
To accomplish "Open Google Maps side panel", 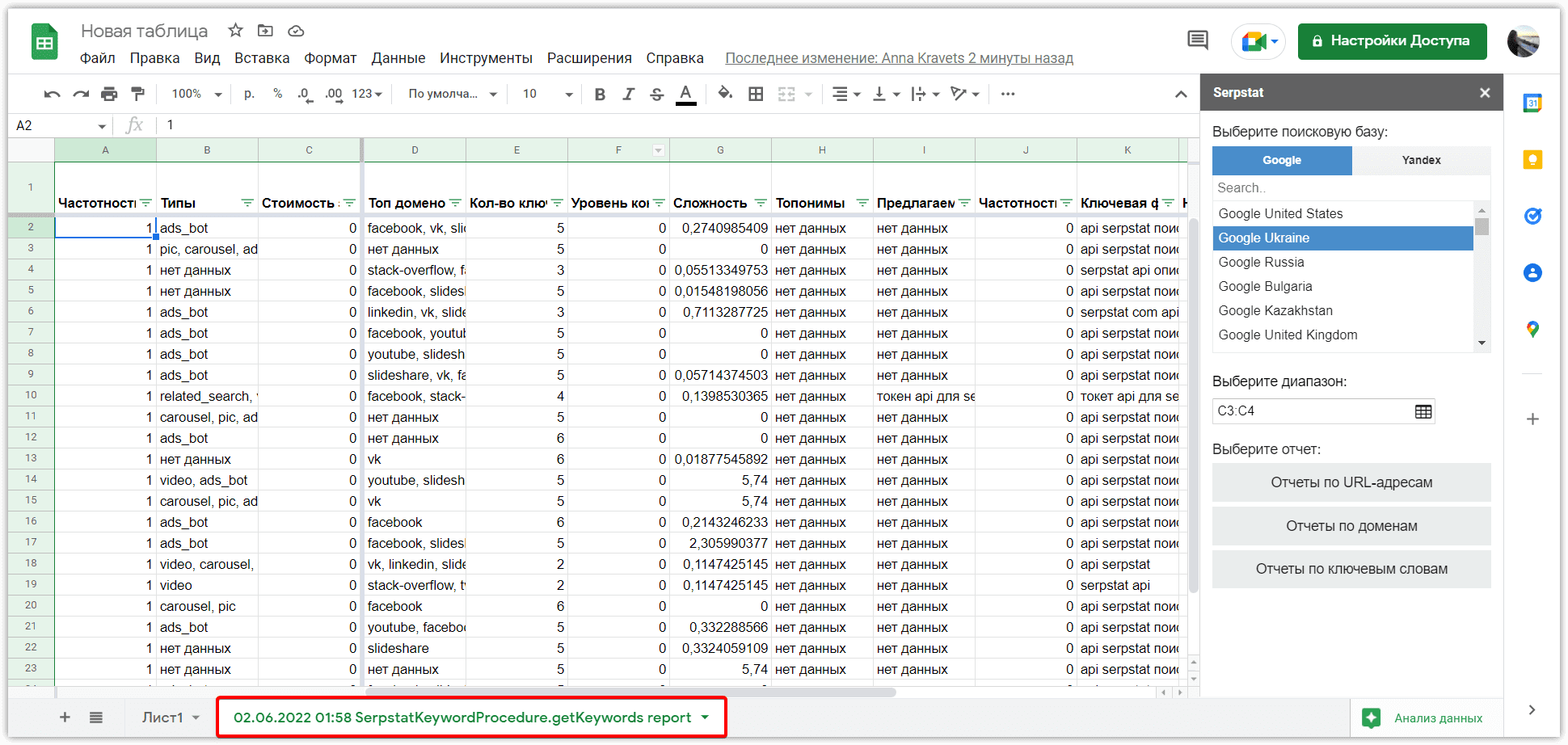I will tap(1532, 329).
